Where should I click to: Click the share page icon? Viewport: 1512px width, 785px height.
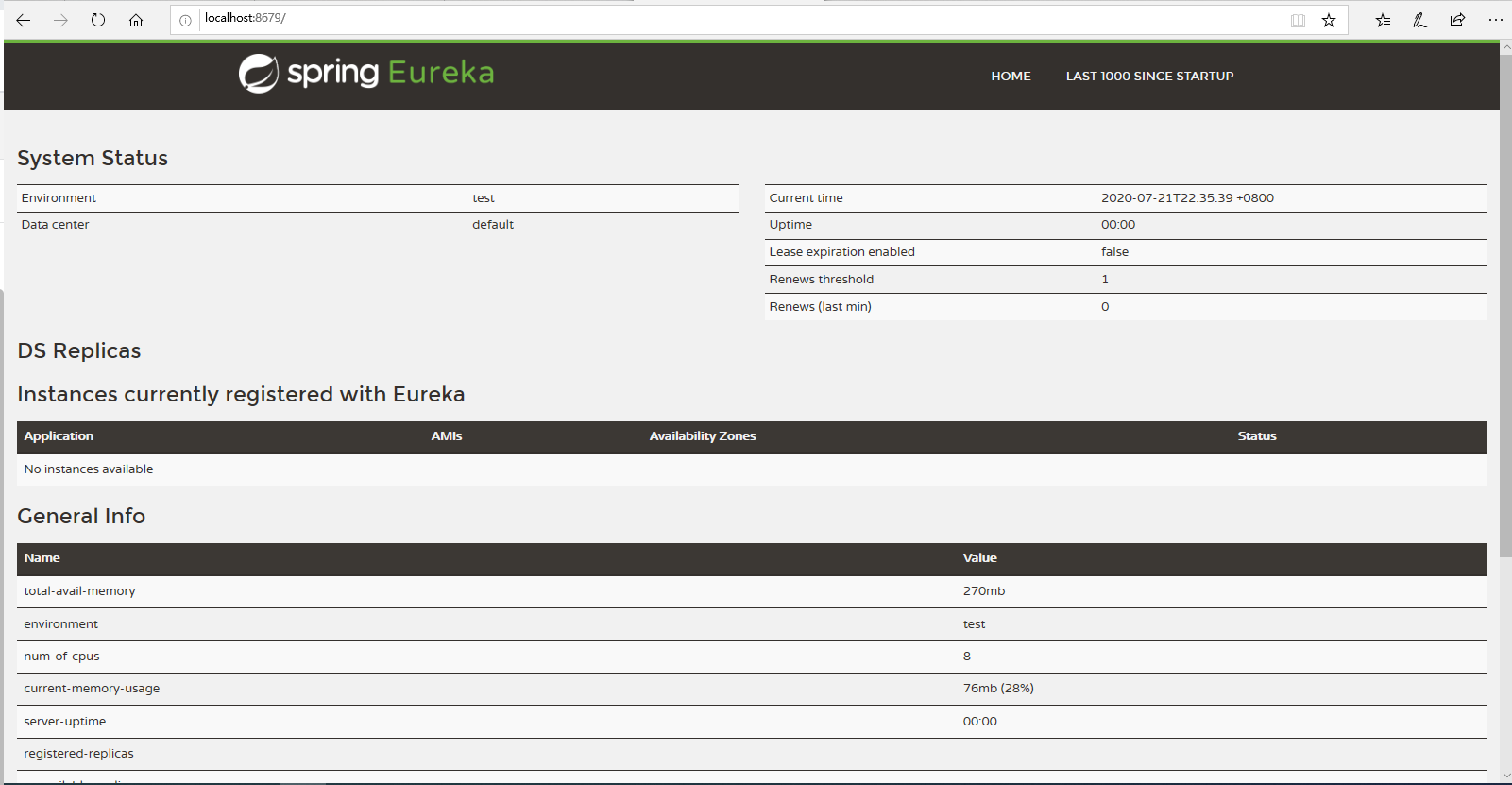tap(1457, 20)
